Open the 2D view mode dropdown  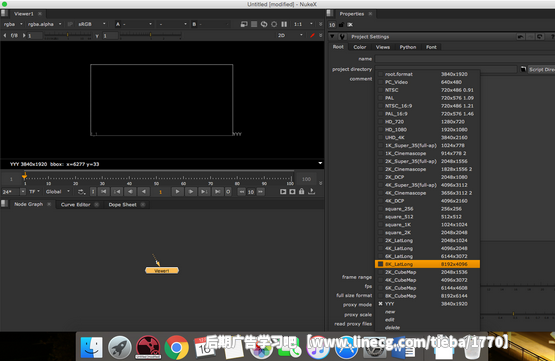[x=290, y=35]
